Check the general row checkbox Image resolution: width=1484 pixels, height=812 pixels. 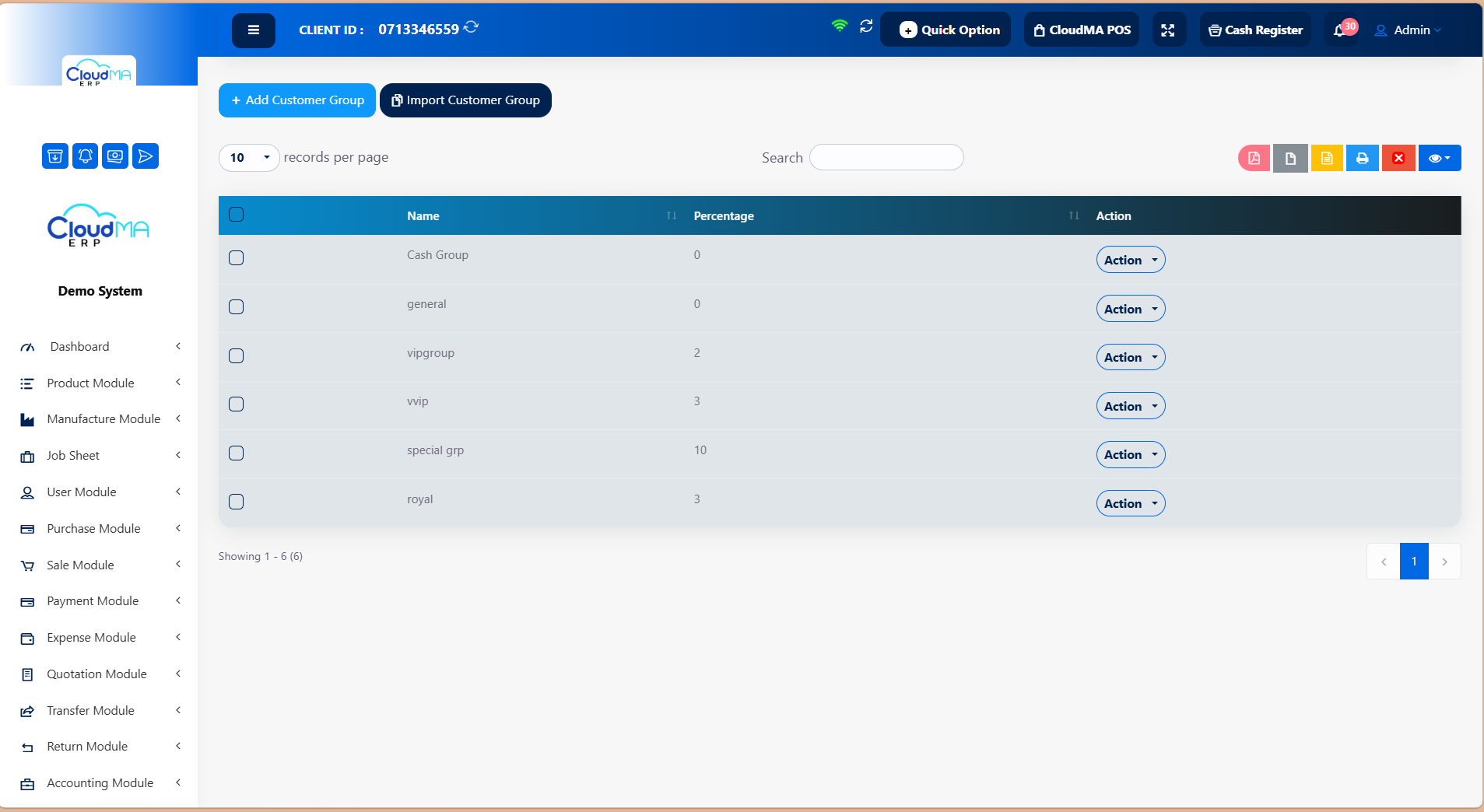237,307
